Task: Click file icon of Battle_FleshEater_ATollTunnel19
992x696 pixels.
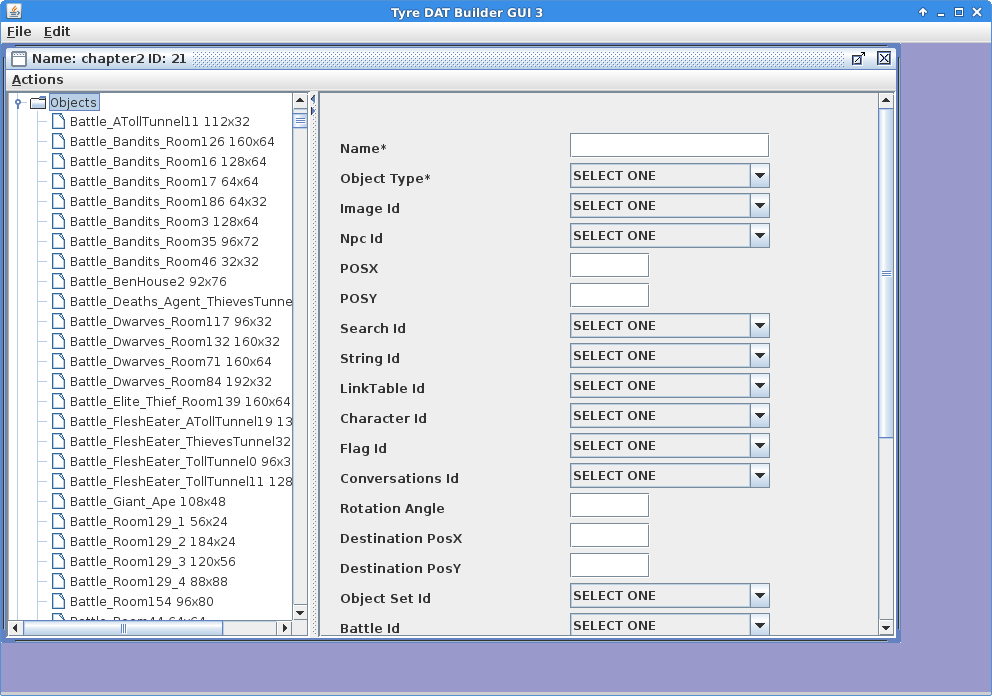Action: [x=58, y=421]
